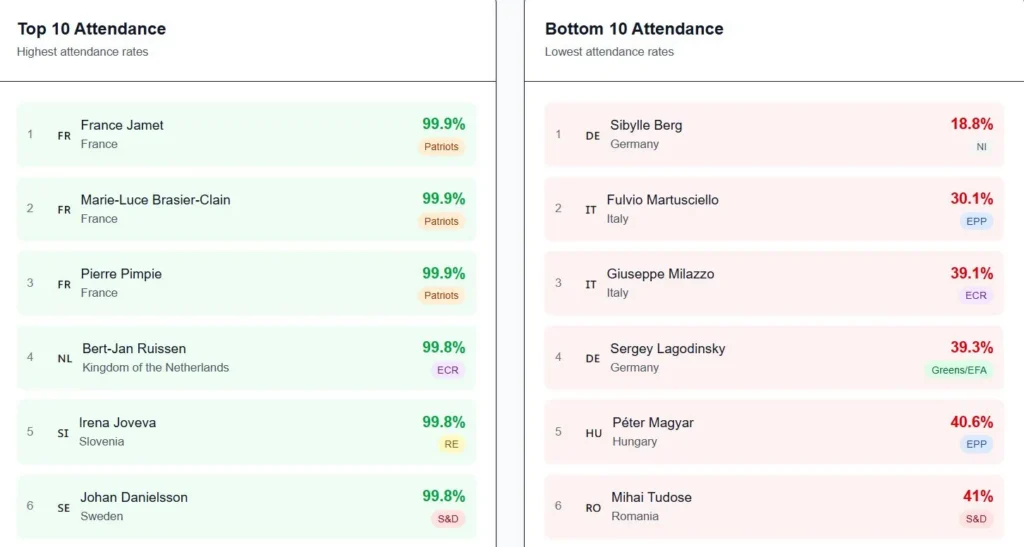Select the EPP badge in Fulvio Martusciello's row
The height and width of the screenshot is (547, 1024).
point(976,221)
